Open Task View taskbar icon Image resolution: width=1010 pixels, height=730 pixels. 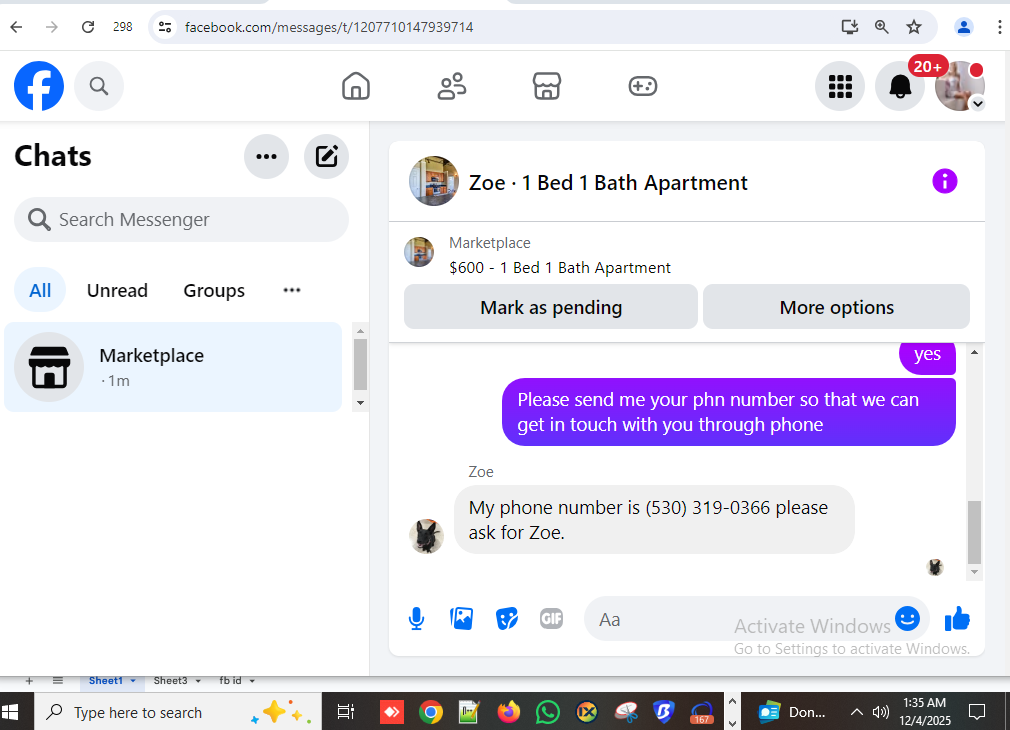pyautogui.click(x=346, y=712)
